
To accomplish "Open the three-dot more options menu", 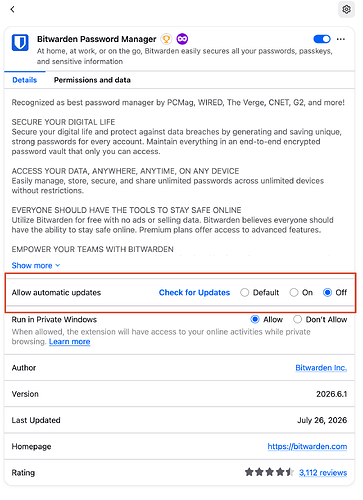I will click(x=341, y=39).
